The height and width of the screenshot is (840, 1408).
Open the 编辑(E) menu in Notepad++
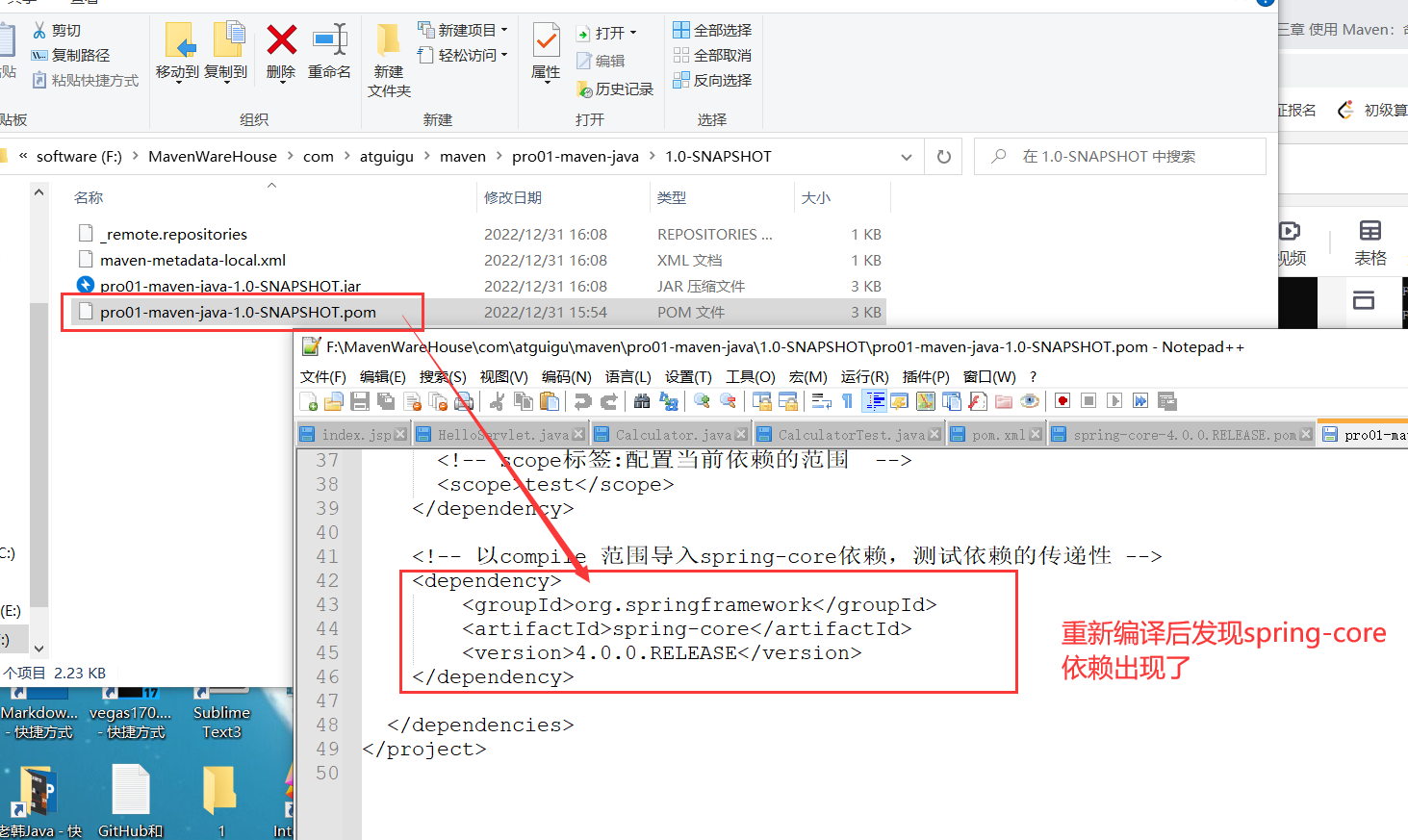tap(382, 376)
